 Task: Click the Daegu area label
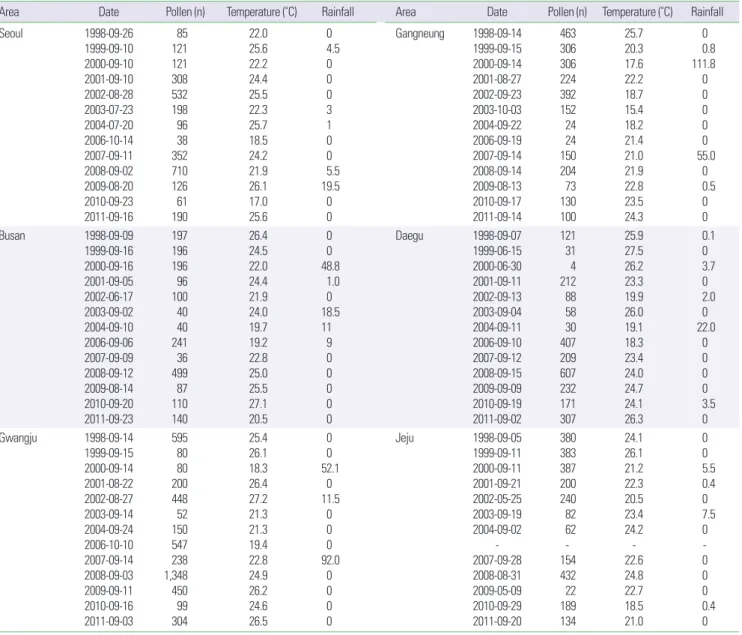pos(409,236)
